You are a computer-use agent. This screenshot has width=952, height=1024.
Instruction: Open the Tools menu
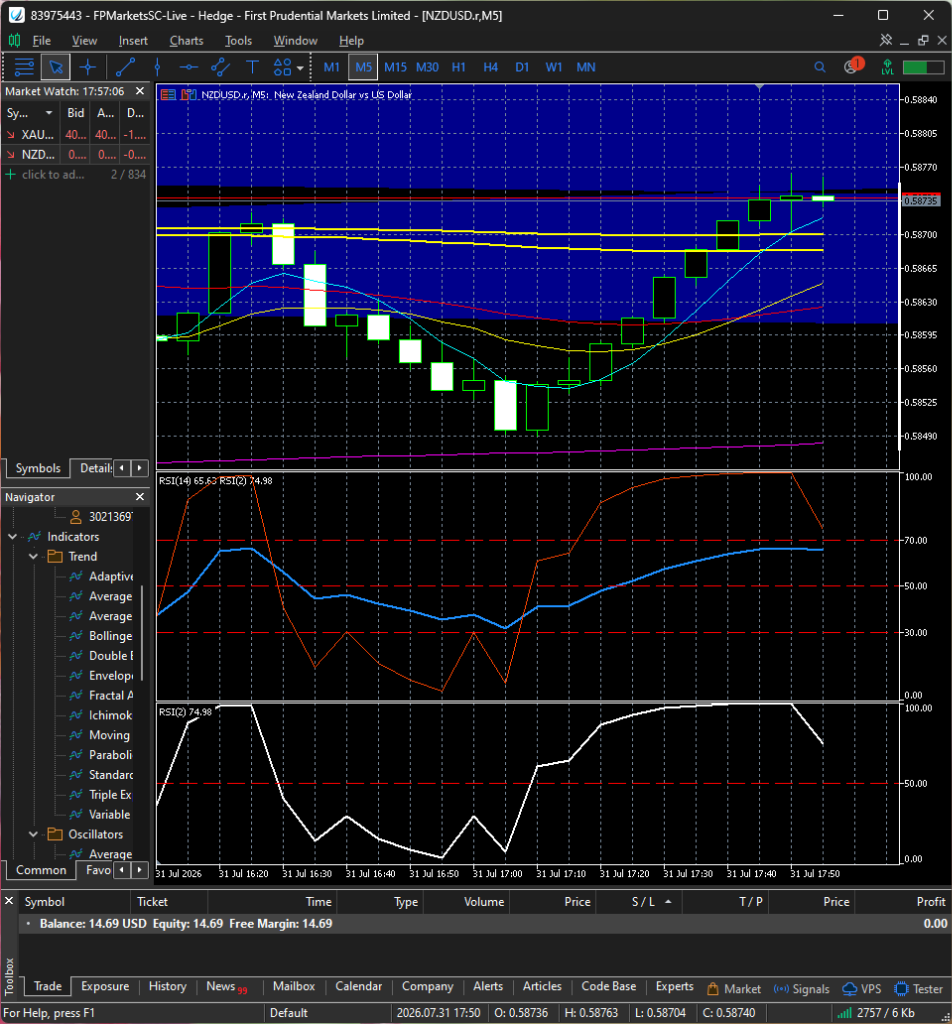click(238, 40)
